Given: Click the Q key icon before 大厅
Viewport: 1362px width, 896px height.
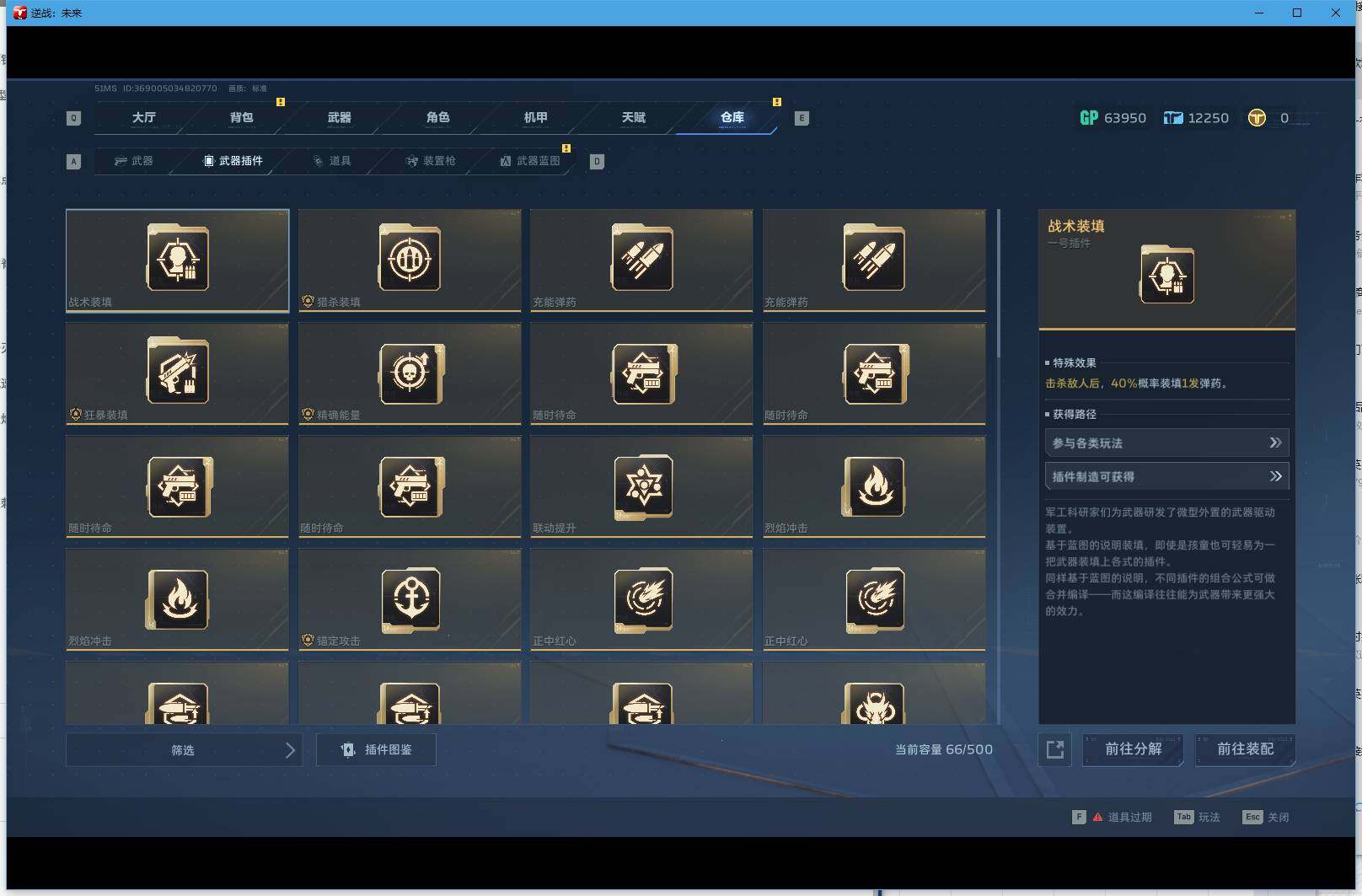Looking at the screenshot, I should pos(73,118).
